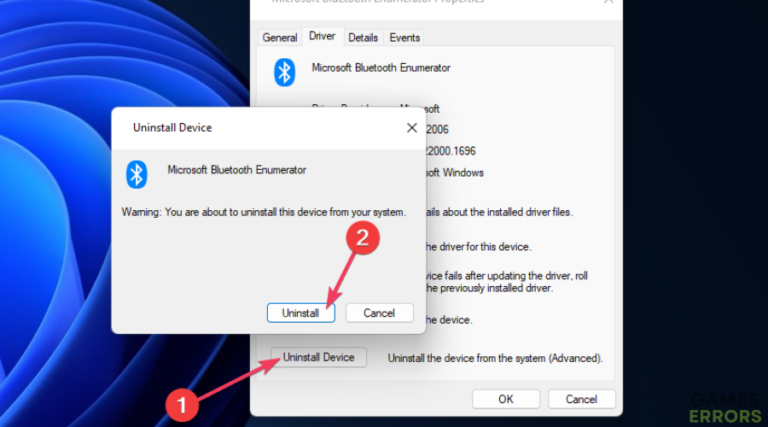Open the Details tab
The width and height of the screenshot is (768, 427).
[x=363, y=37]
